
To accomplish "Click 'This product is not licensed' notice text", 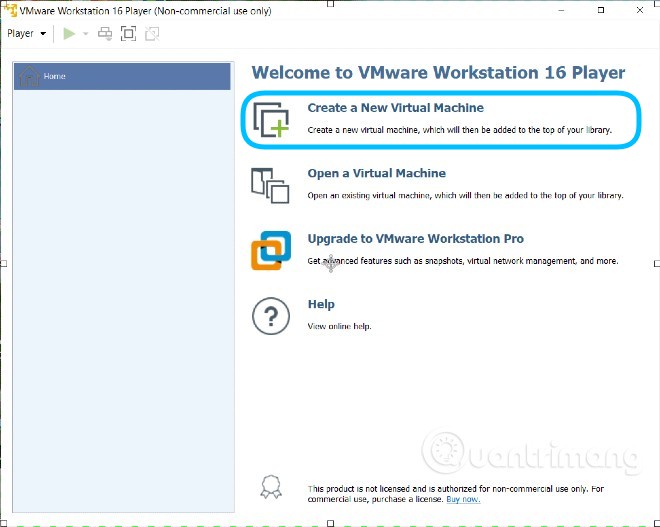I will 456,494.
